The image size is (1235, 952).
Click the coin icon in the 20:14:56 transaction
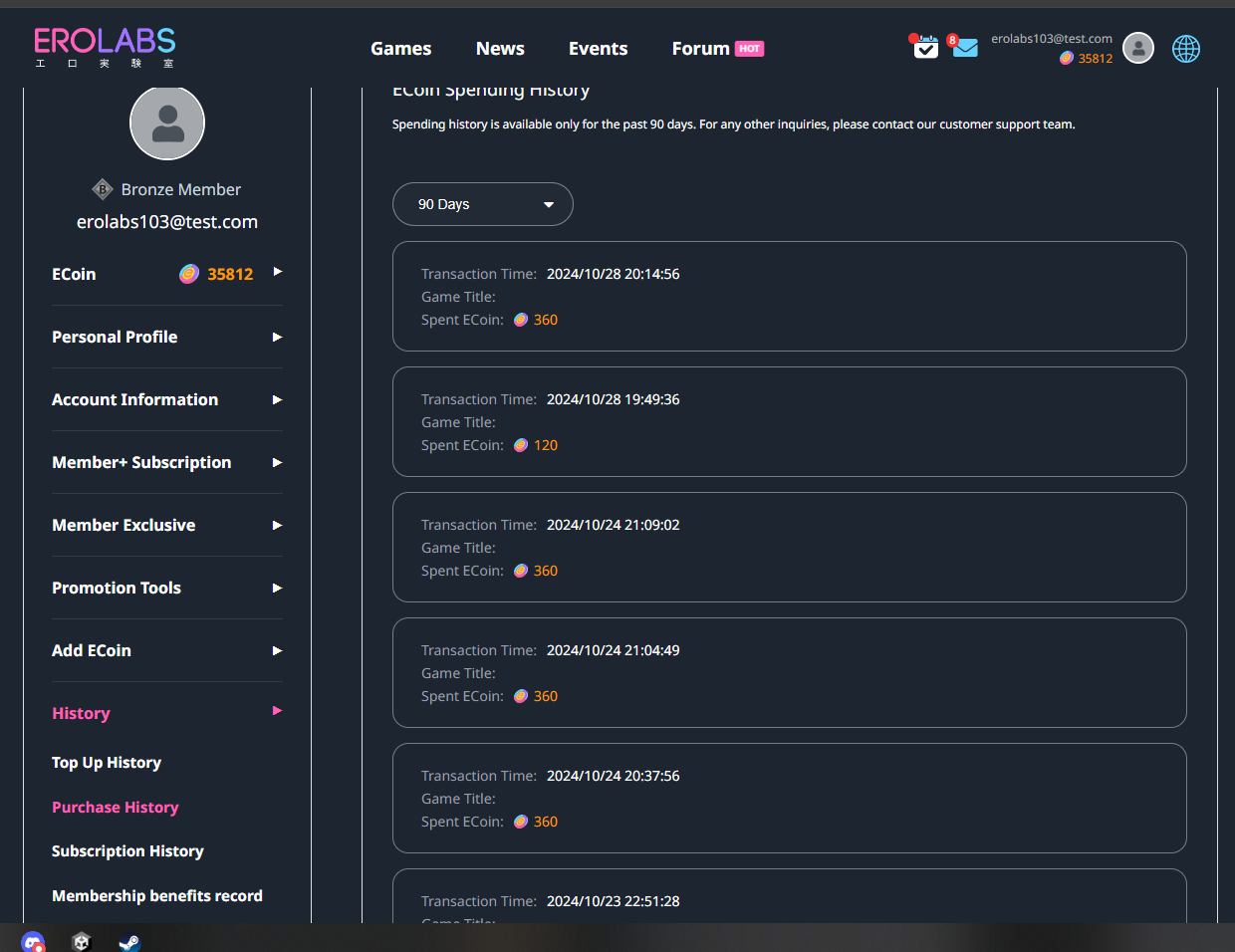pyautogui.click(x=521, y=320)
